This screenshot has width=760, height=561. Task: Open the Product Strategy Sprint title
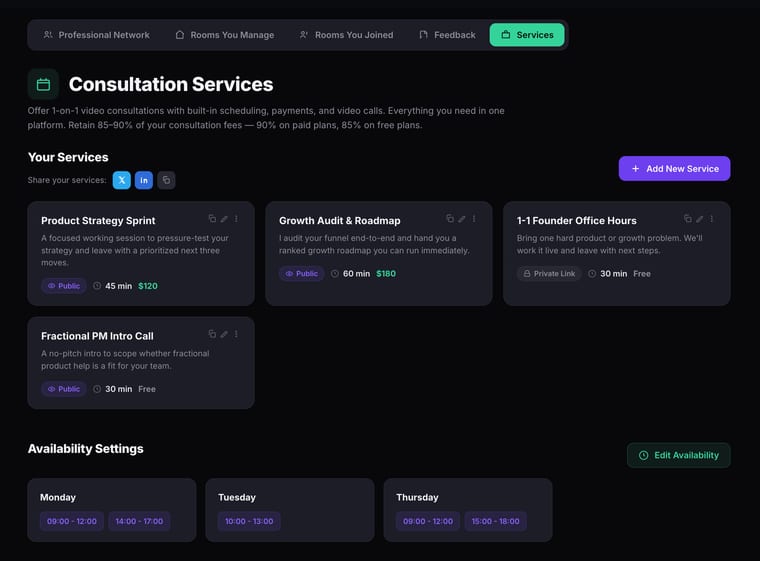click(98, 221)
